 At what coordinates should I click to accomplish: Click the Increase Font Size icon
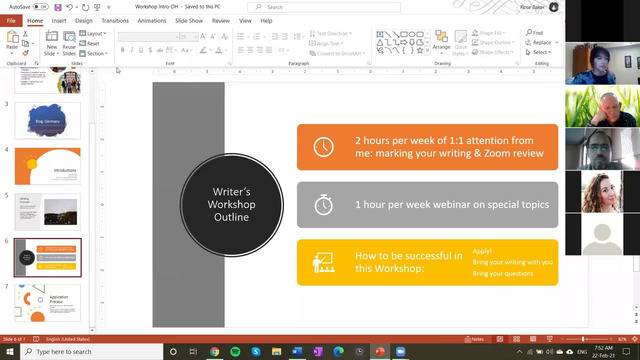(x=203, y=37)
